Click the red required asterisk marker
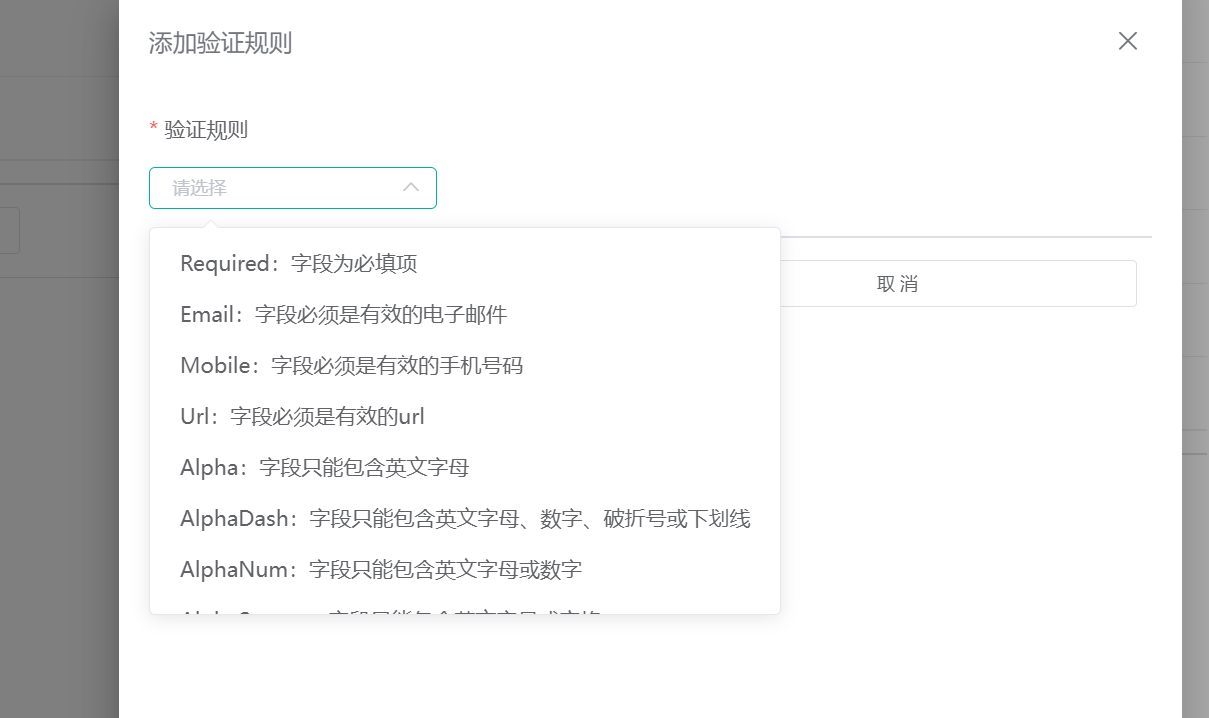The height and width of the screenshot is (718, 1209). point(152,127)
